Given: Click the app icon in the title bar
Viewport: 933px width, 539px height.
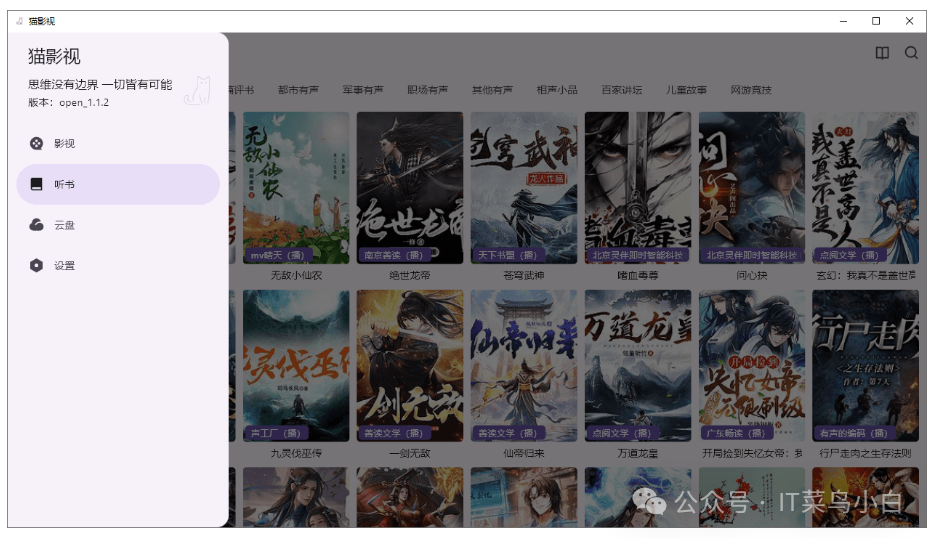Looking at the screenshot, I should pyautogui.click(x=19, y=21).
